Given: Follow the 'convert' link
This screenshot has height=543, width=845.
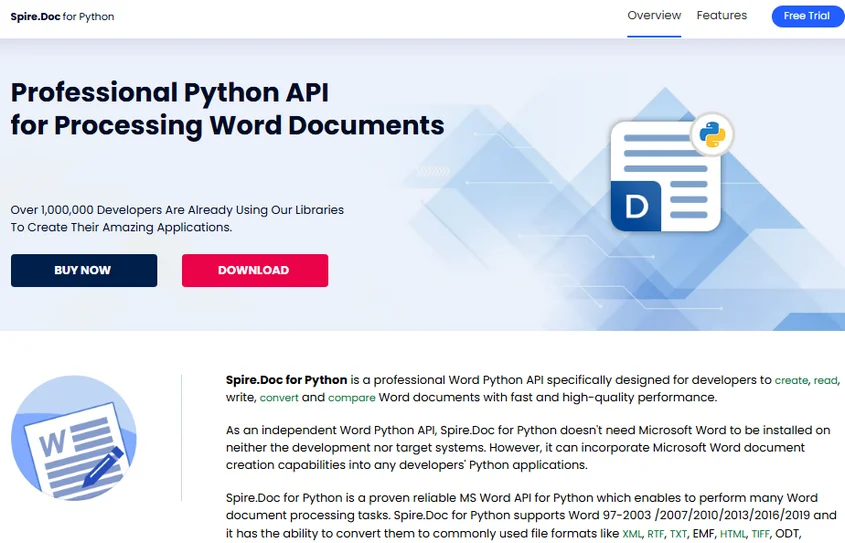Looking at the screenshot, I should click(x=279, y=398).
